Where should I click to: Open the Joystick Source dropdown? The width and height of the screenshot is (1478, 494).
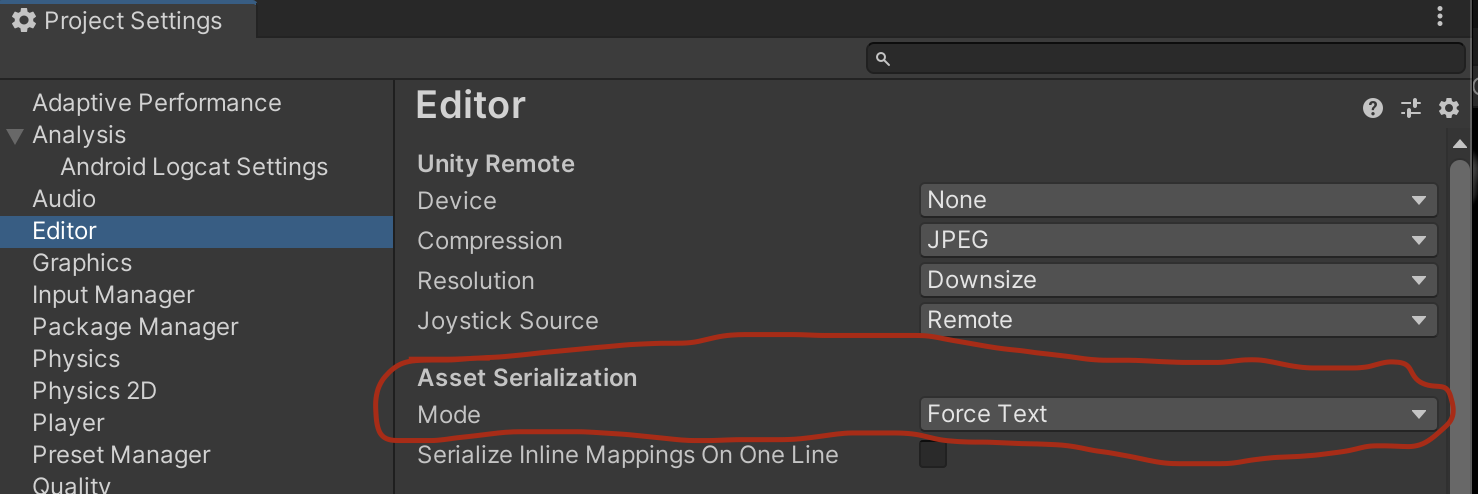click(x=1178, y=320)
